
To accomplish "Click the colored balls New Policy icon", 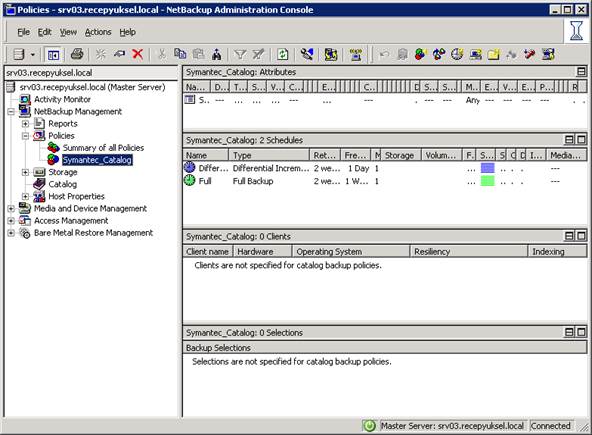I will click(421, 54).
